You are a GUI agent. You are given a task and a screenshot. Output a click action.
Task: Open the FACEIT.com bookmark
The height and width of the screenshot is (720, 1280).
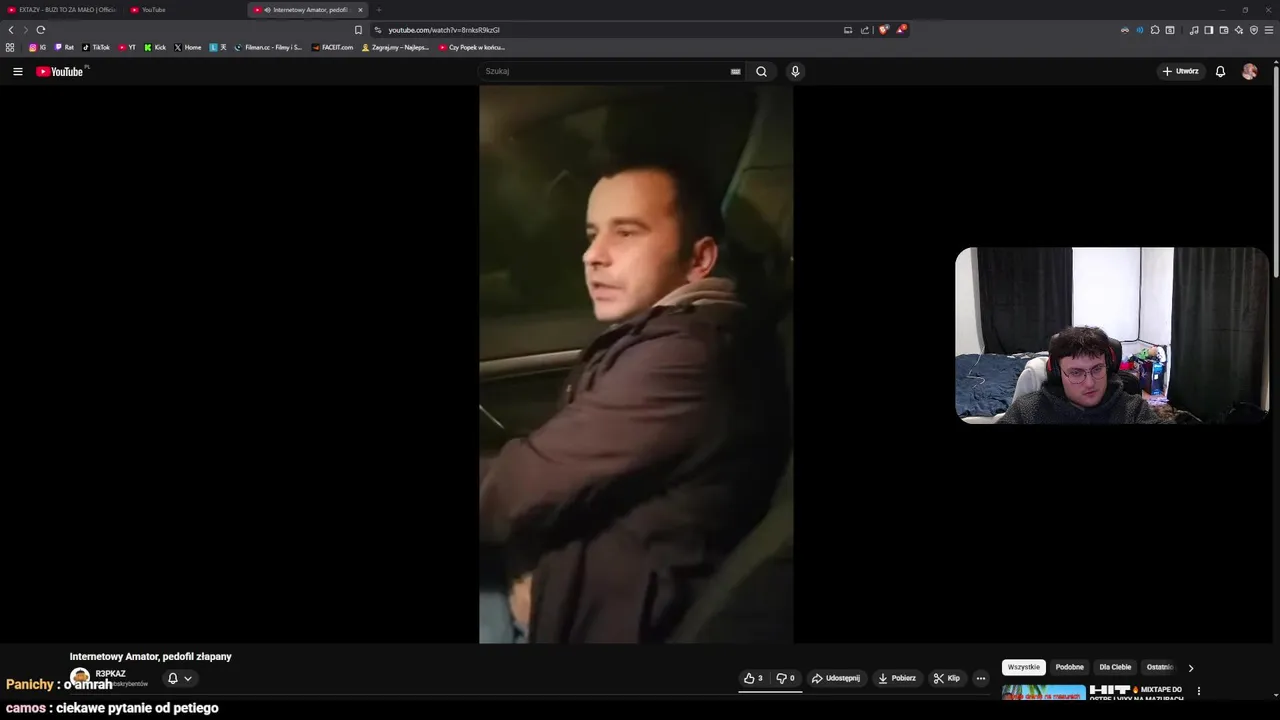point(333,47)
